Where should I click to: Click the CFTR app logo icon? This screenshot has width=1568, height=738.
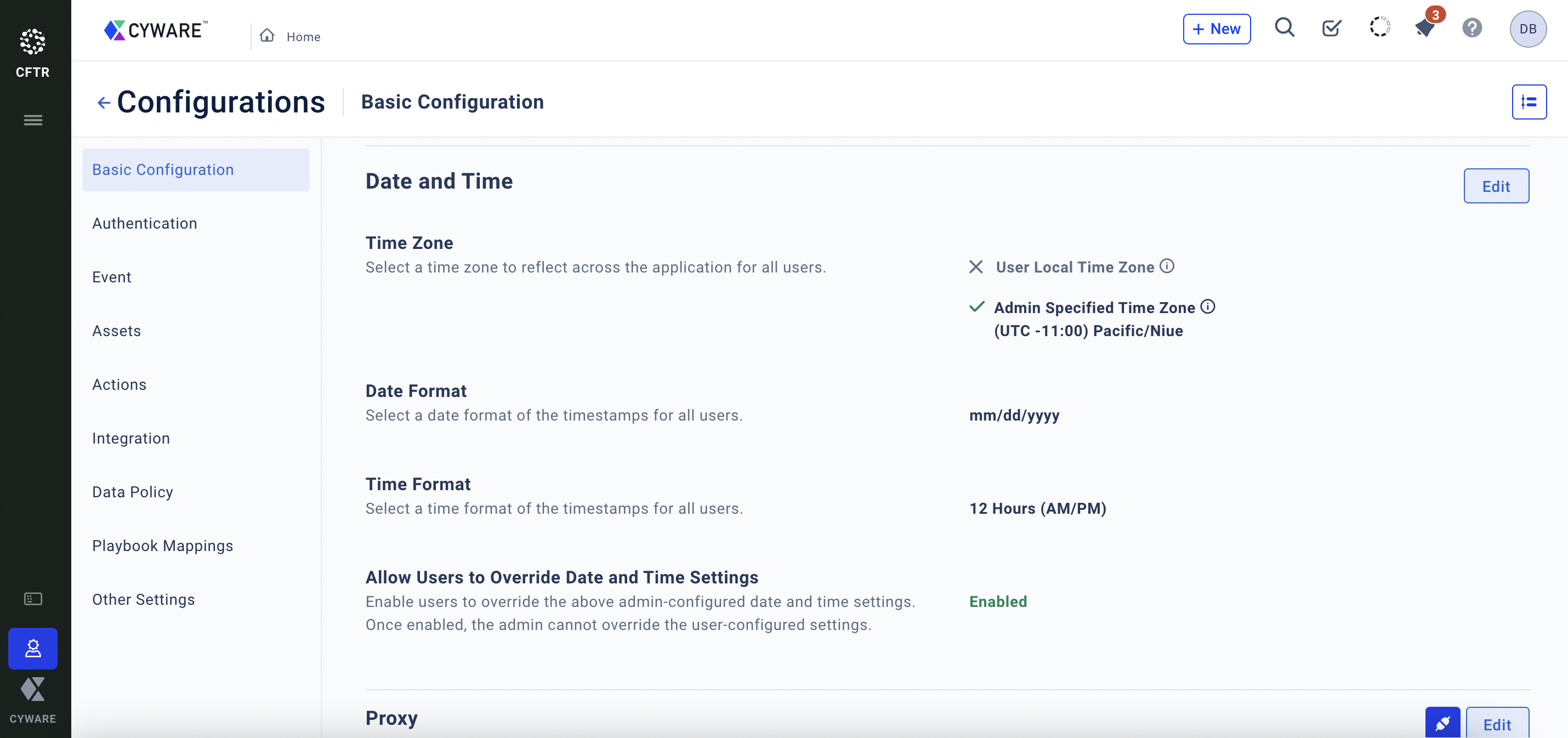point(32,42)
